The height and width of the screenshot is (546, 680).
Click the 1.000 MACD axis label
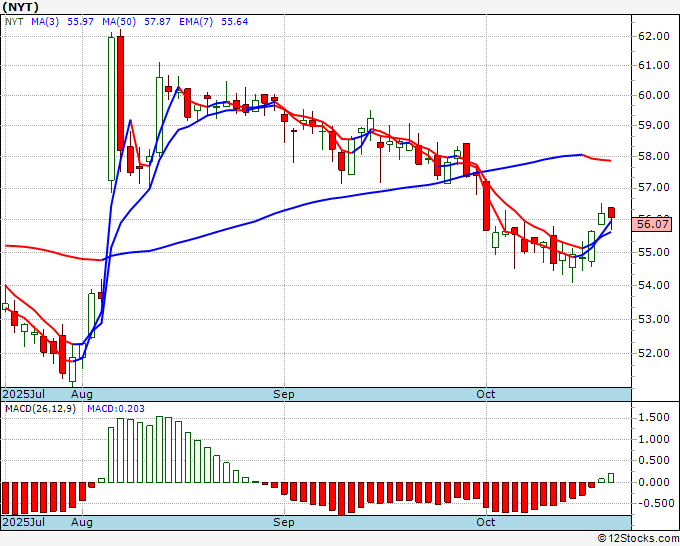click(x=654, y=439)
